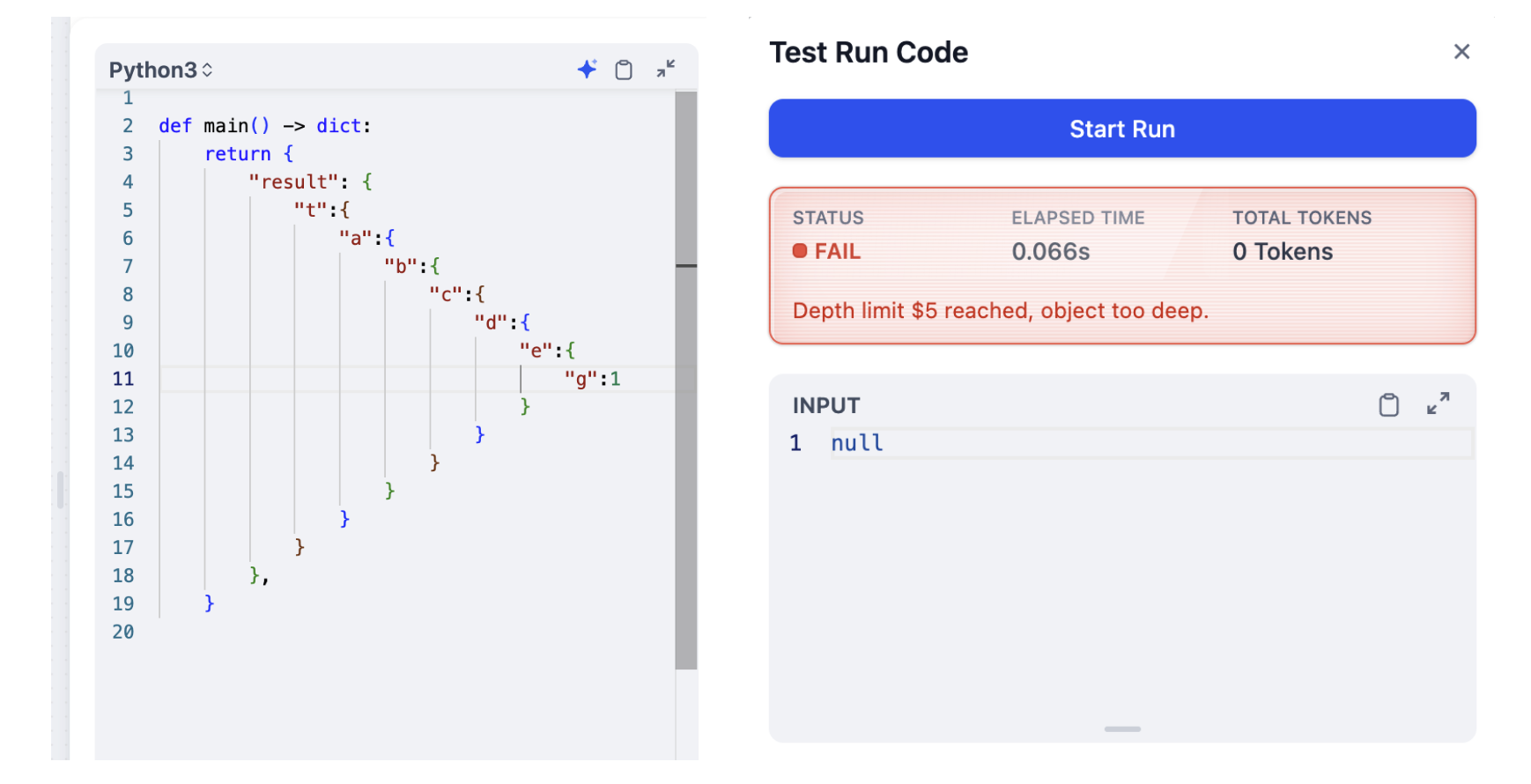Expand the INPUT panel to fullscreen
Viewport: 1531px width, 784px height.
coord(1438,403)
